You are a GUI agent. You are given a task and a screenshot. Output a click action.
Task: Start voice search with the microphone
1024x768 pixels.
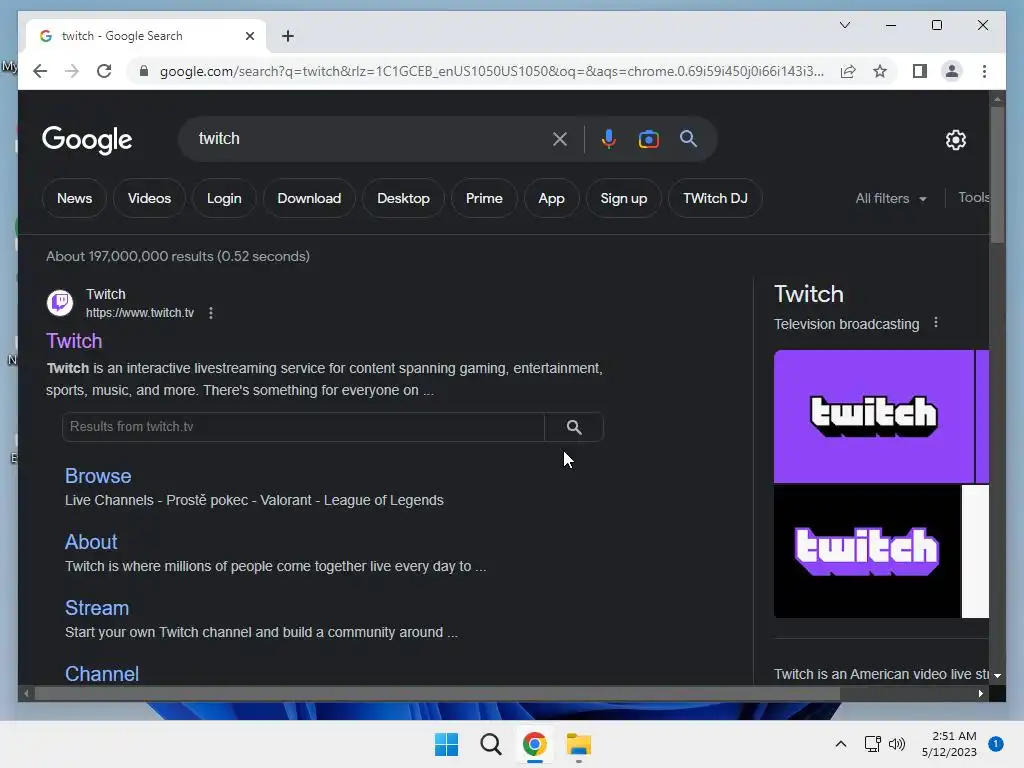tap(609, 139)
